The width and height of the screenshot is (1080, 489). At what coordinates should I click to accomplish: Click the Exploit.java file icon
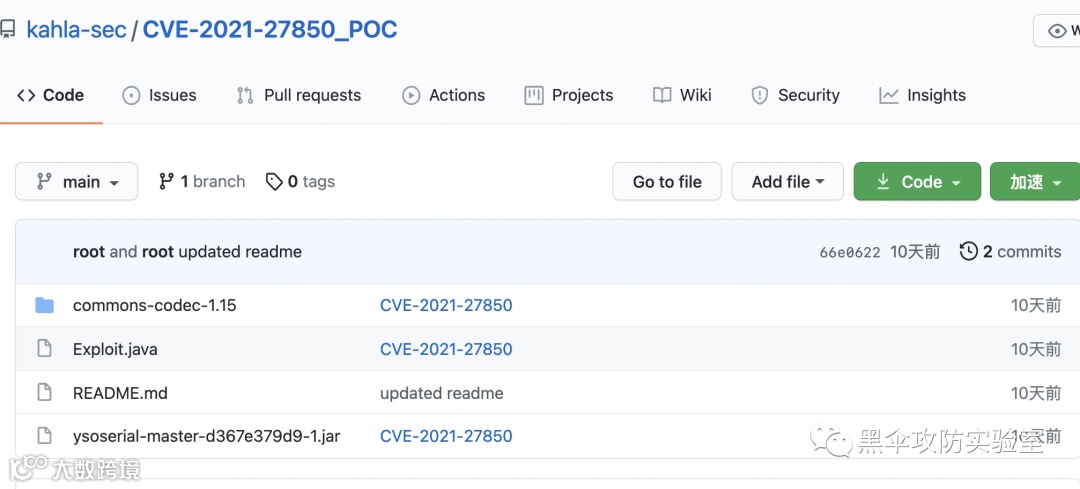(44, 349)
